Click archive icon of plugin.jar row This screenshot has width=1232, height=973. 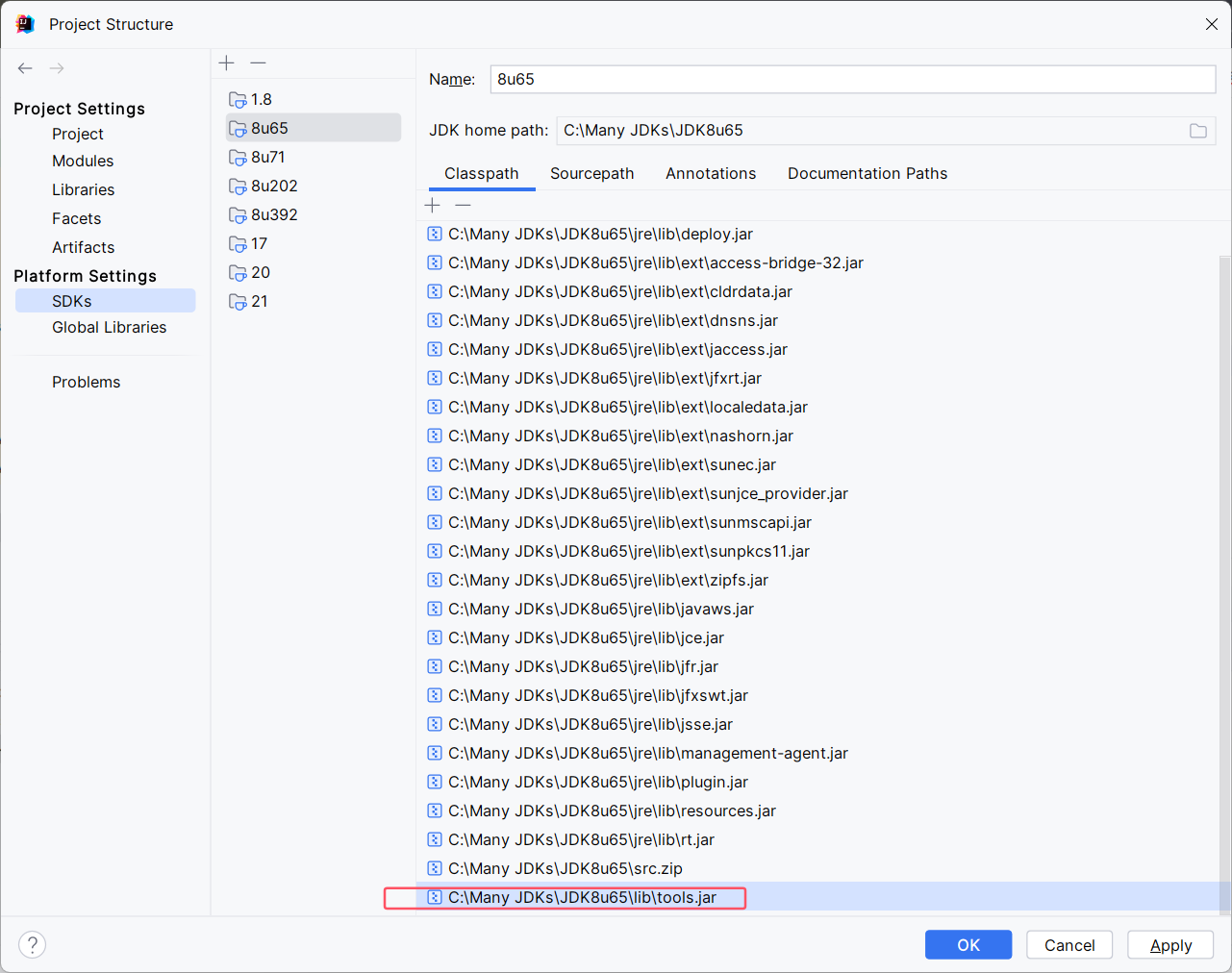435,782
